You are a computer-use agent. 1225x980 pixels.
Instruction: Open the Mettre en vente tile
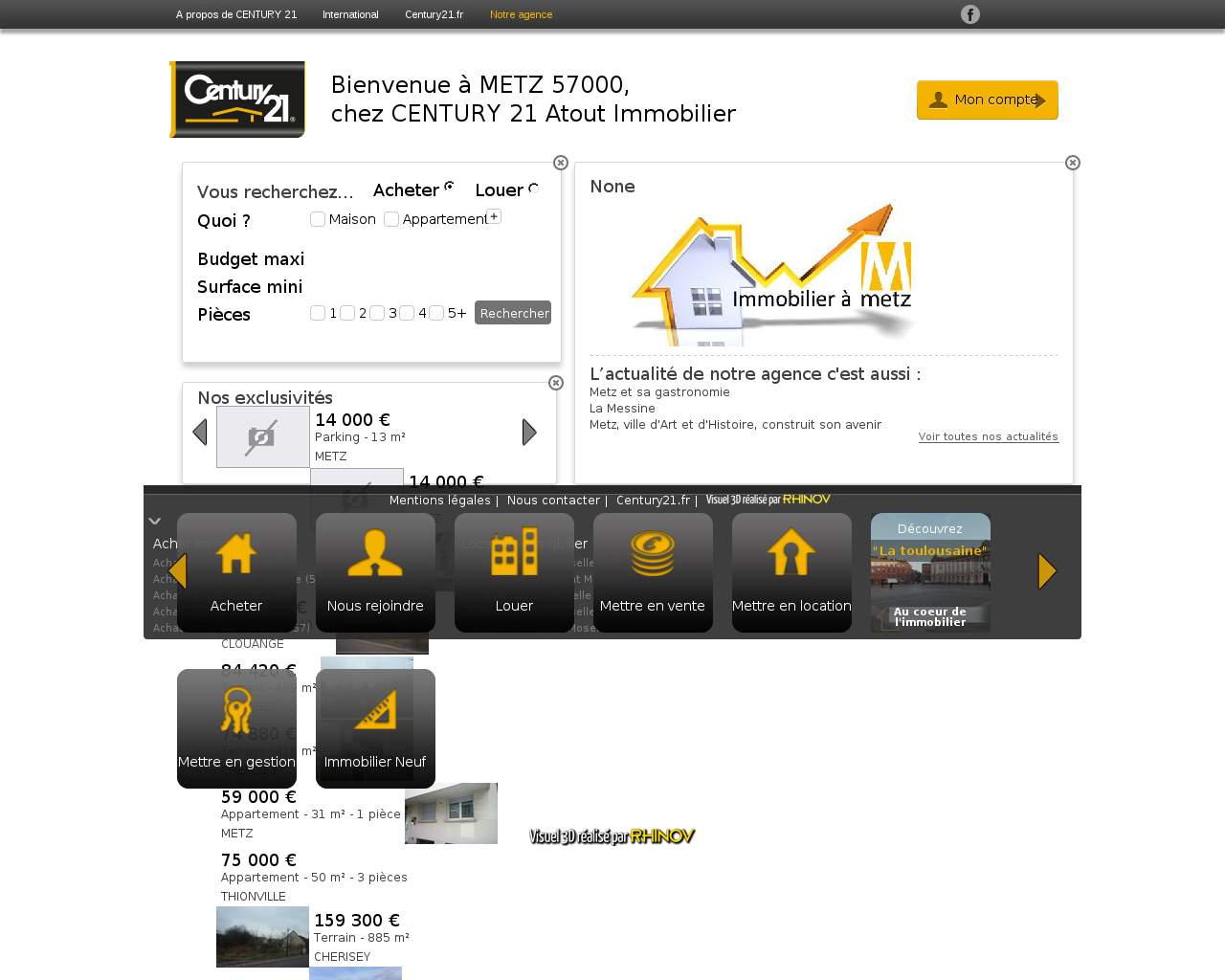(653, 572)
